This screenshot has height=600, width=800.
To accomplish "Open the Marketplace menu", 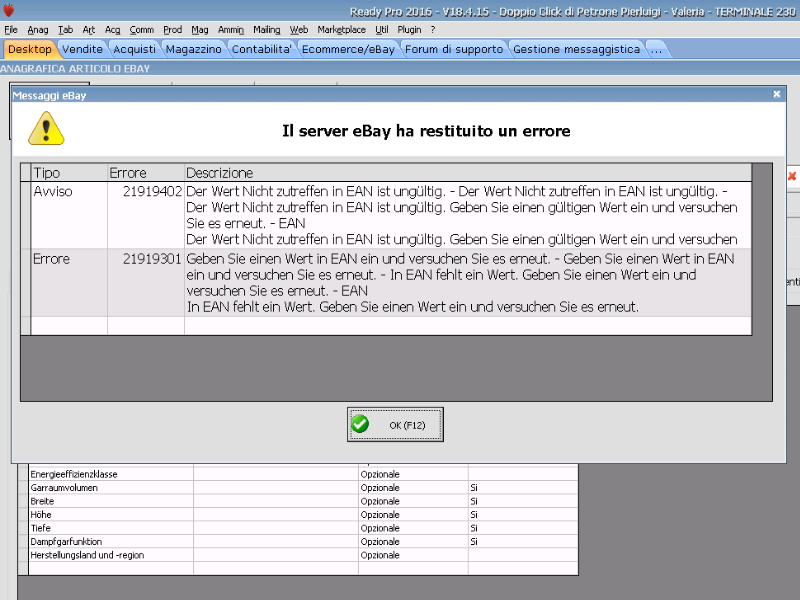I will click(341, 30).
